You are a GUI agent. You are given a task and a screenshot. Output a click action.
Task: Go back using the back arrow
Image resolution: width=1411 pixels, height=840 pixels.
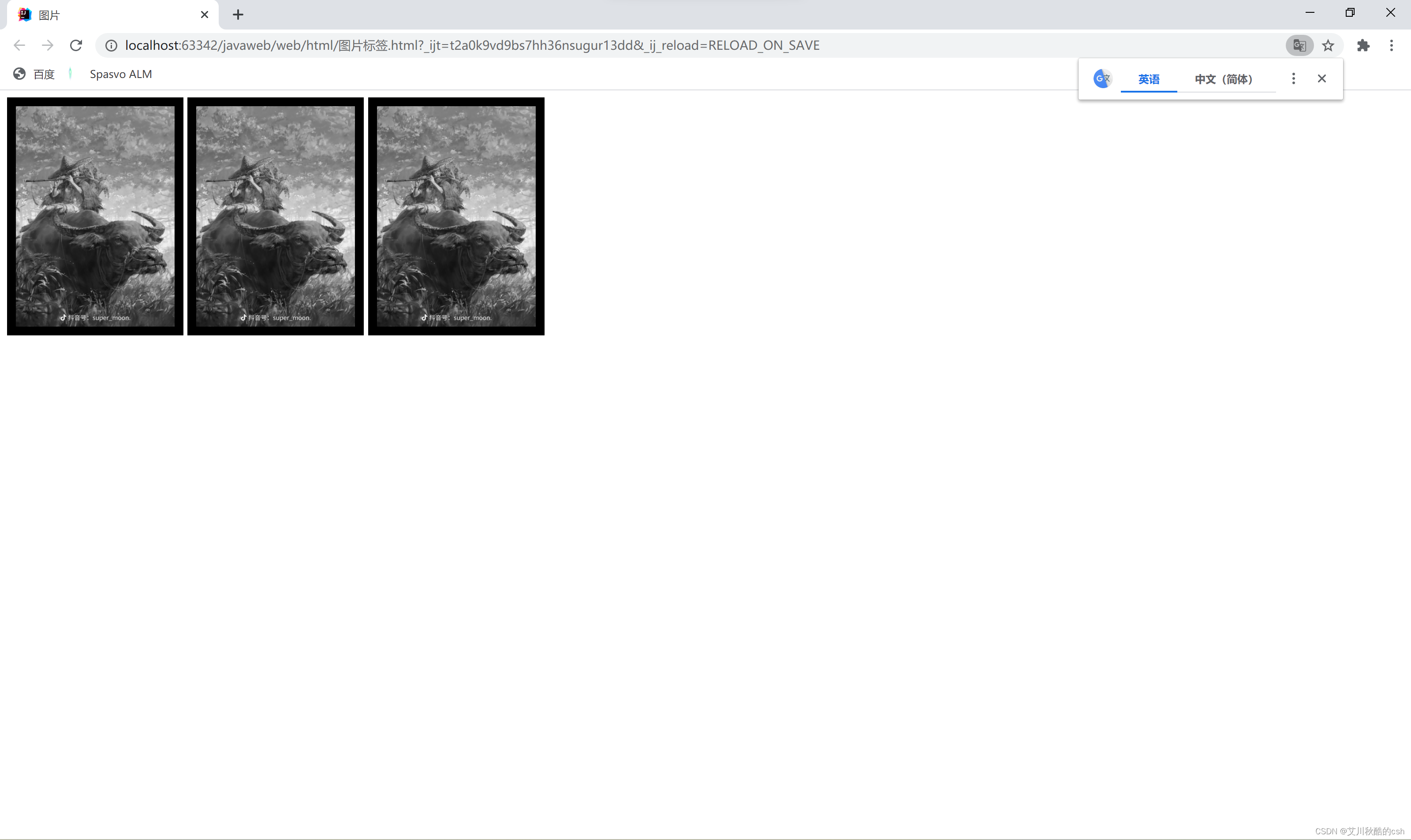pos(19,45)
